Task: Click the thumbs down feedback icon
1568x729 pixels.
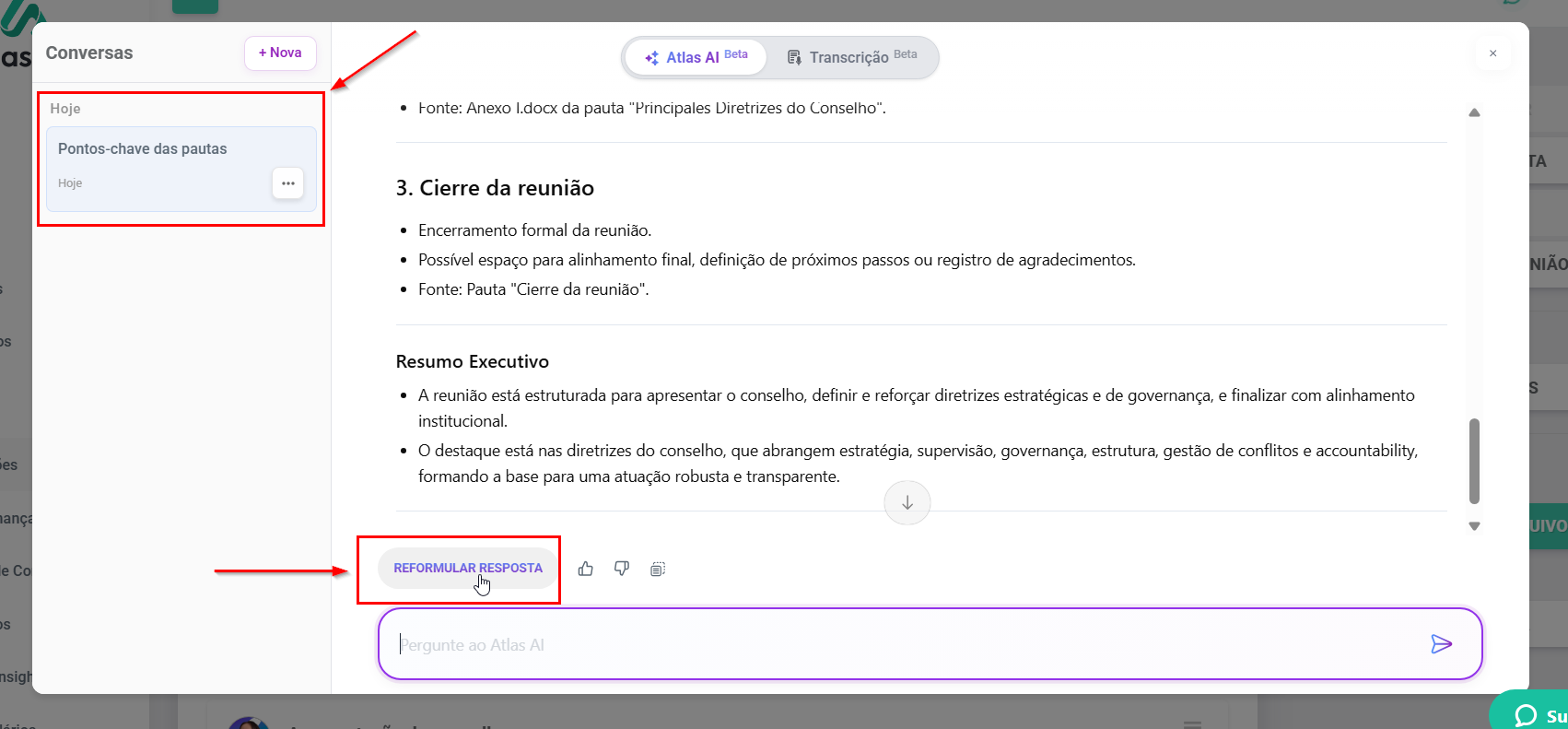Action: tap(622, 569)
